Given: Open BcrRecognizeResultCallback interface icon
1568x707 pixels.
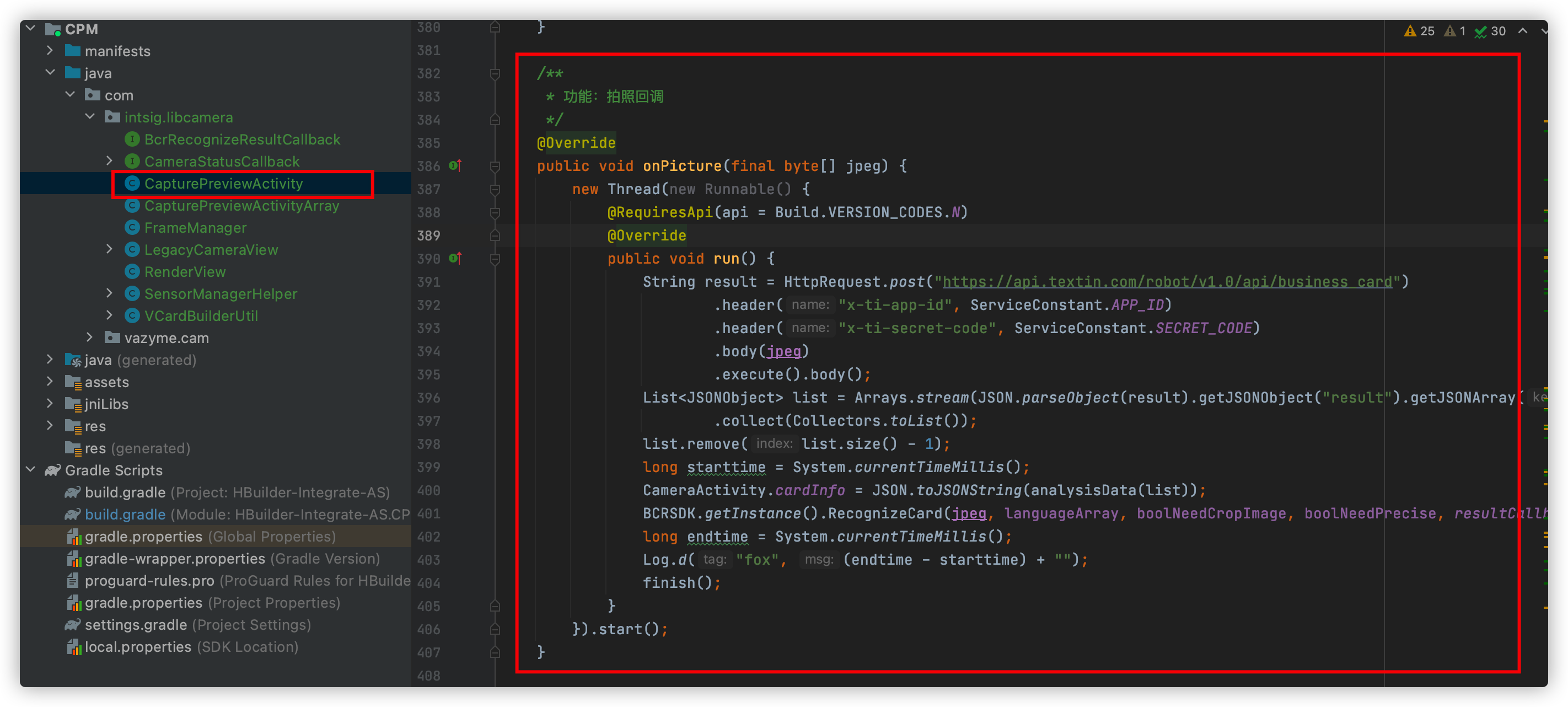Looking at the screenshot, I should tap(132, 140).
